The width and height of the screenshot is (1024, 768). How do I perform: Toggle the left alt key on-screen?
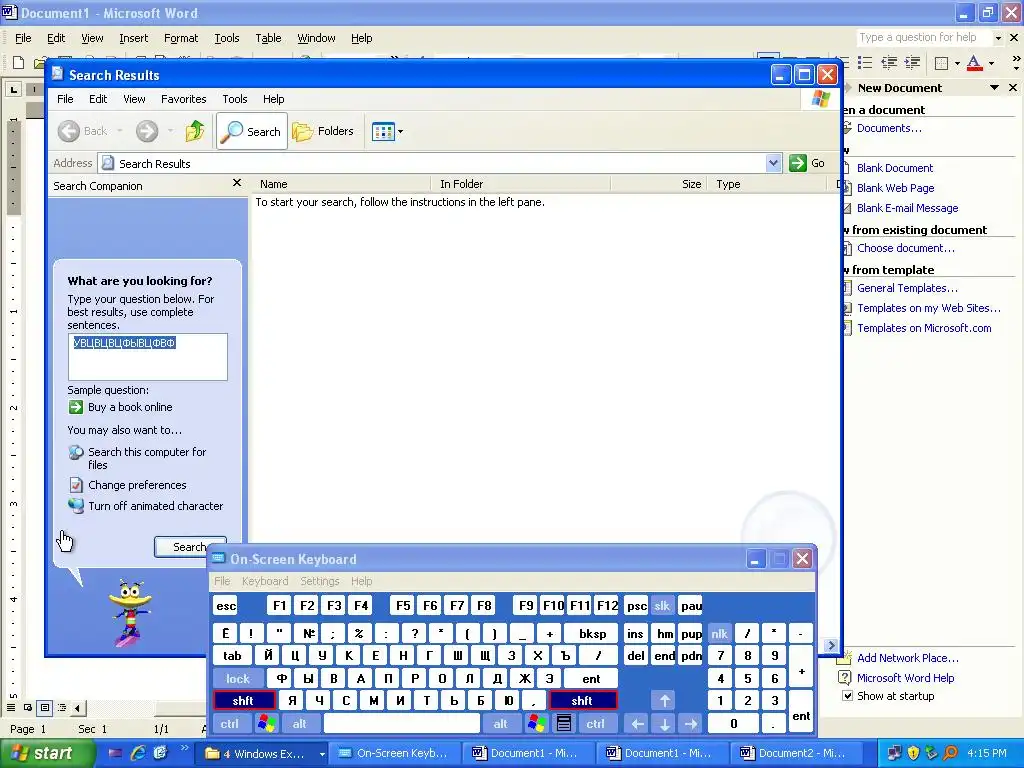(300, 724)
